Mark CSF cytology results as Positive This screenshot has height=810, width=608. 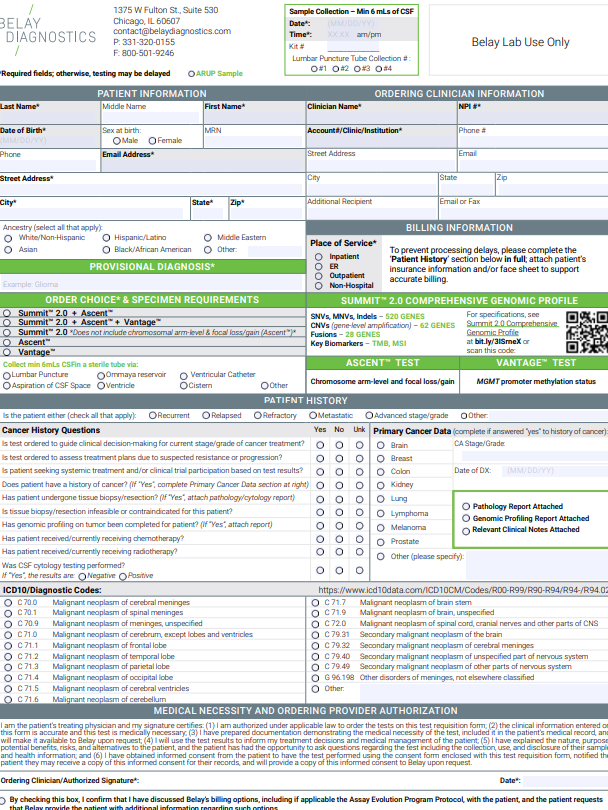click(x=124, y=576)
